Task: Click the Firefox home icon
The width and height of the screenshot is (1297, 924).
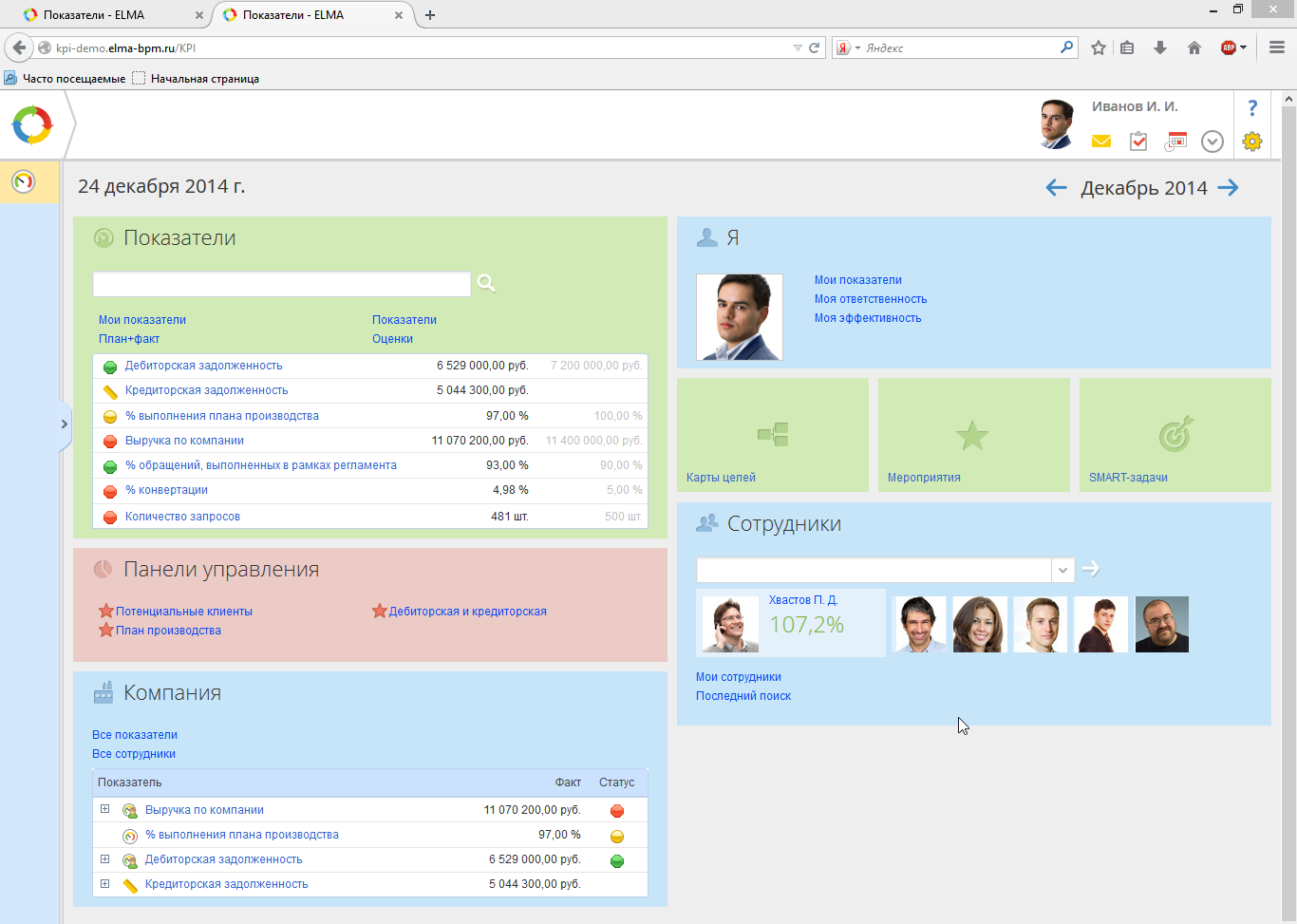Action: (x=1194, y=47)
